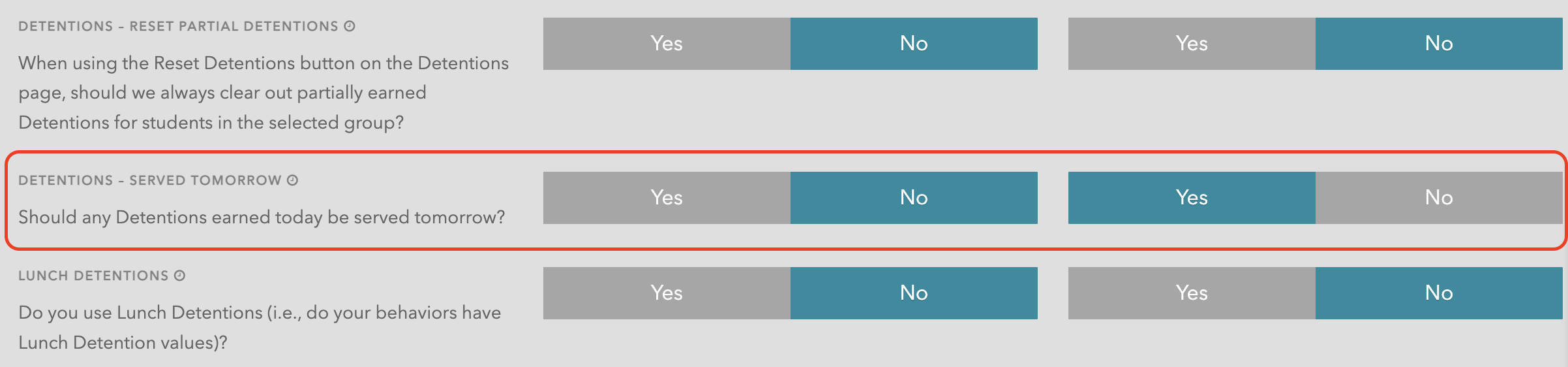Click the Detentions - Reset Partial Detentions heading
1568x367 pixels.
(178, 26)
